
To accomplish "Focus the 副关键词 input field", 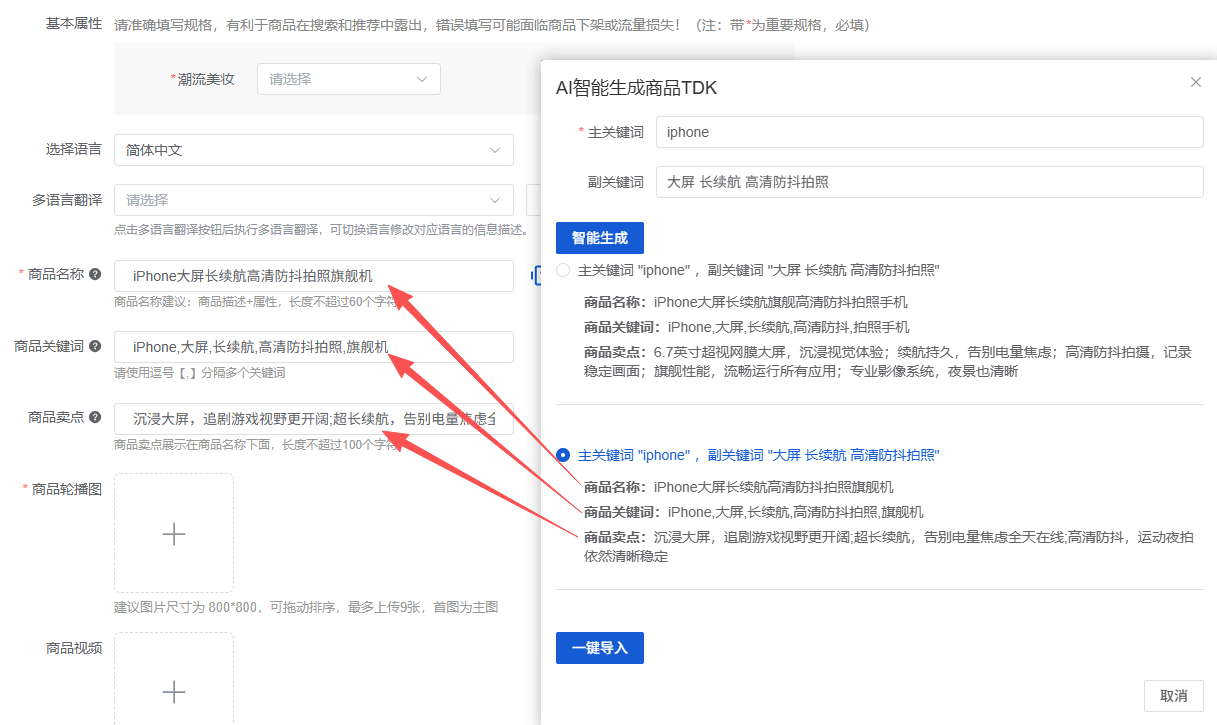I will coord(930,182).
